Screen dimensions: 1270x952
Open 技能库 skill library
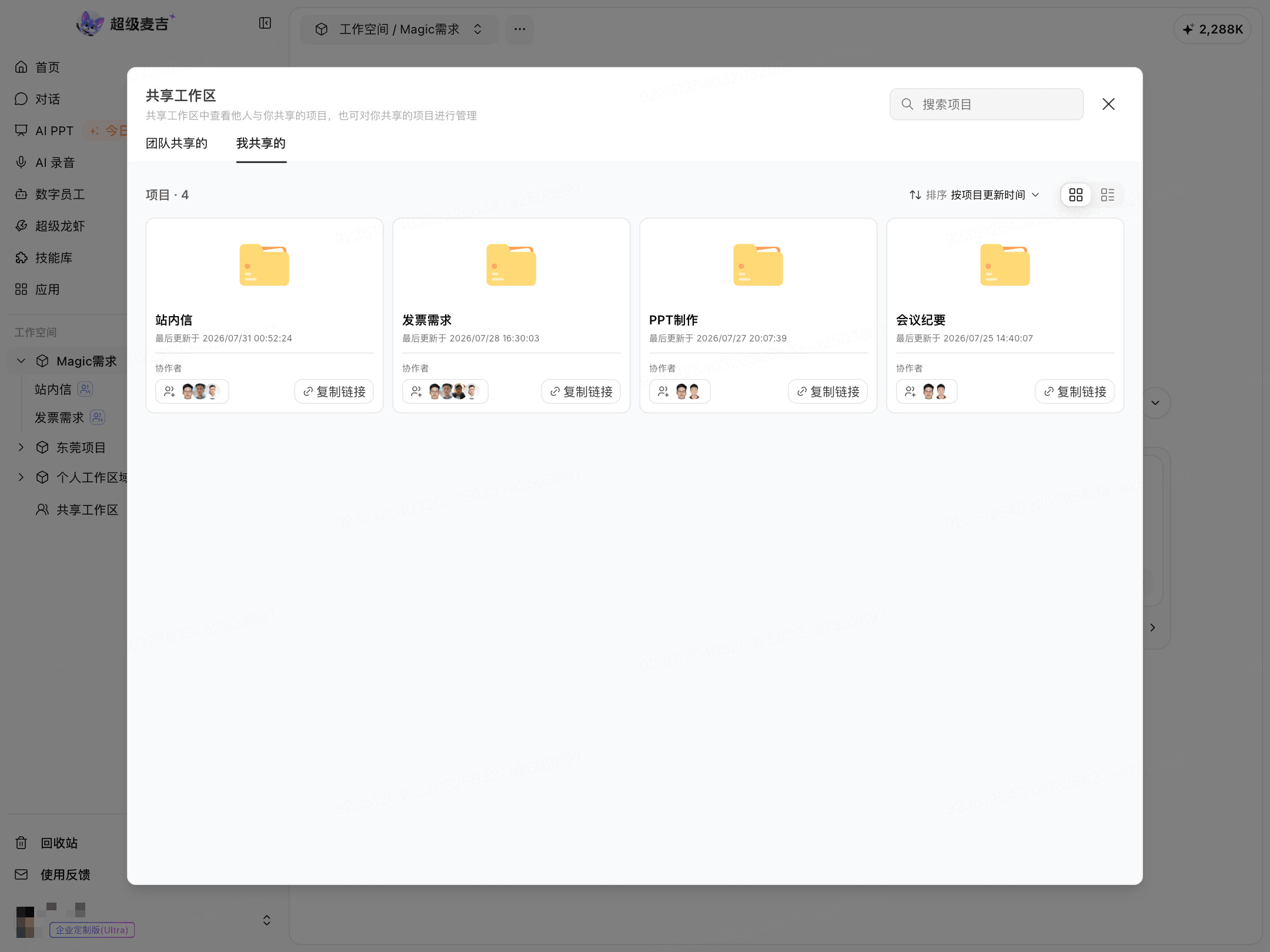click(44, 257)
